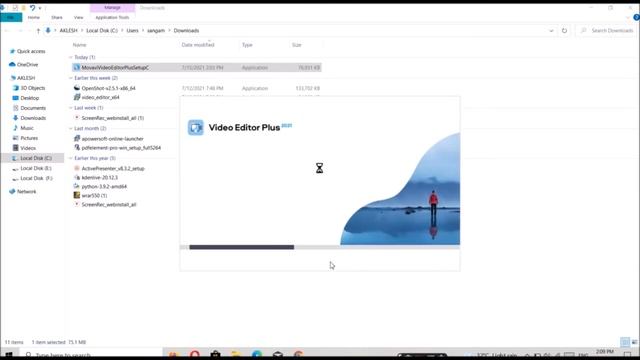This screenshot has height=360, width=640.
Task: Click AKLESH in the address path
Action: [x=68, y=31]
